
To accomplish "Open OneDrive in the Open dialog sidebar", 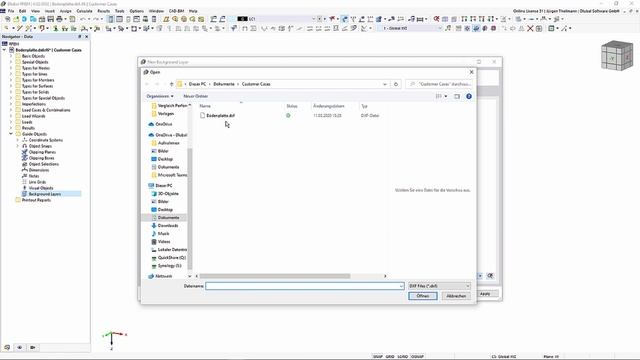I will click(164, 124).
